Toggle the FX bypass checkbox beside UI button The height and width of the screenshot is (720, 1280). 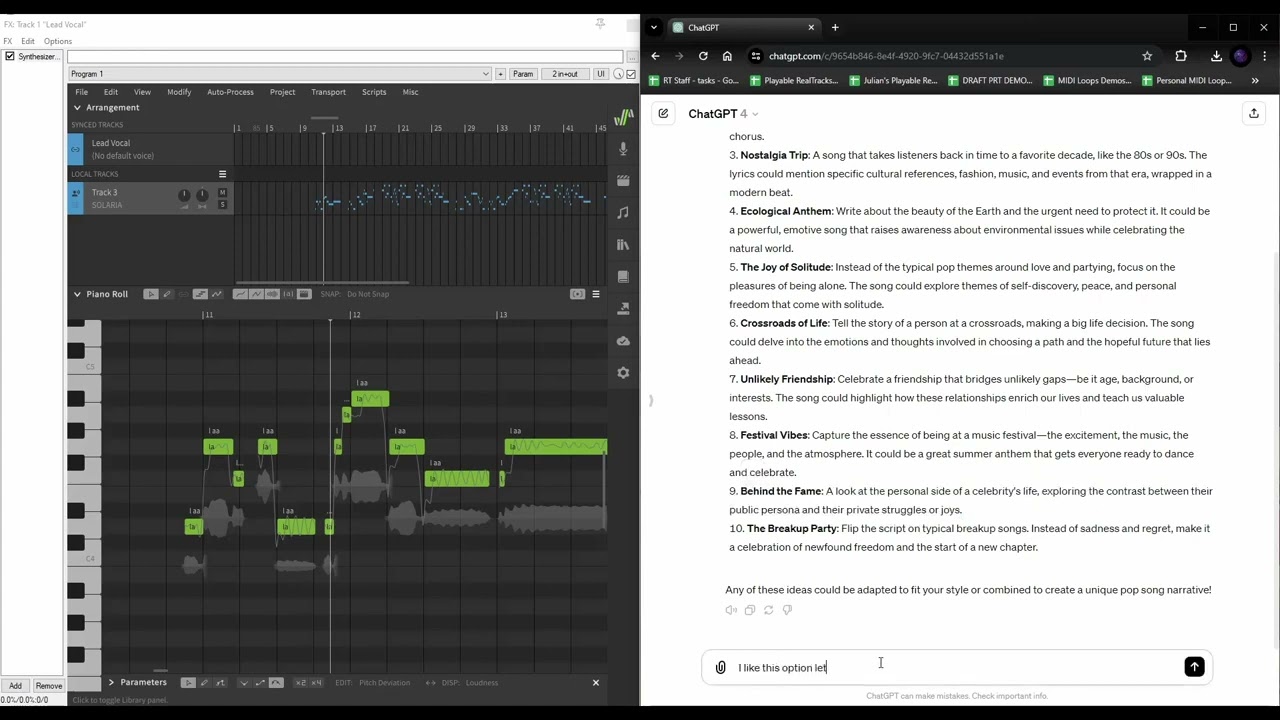pyautogui.click(x=631, y=74)
